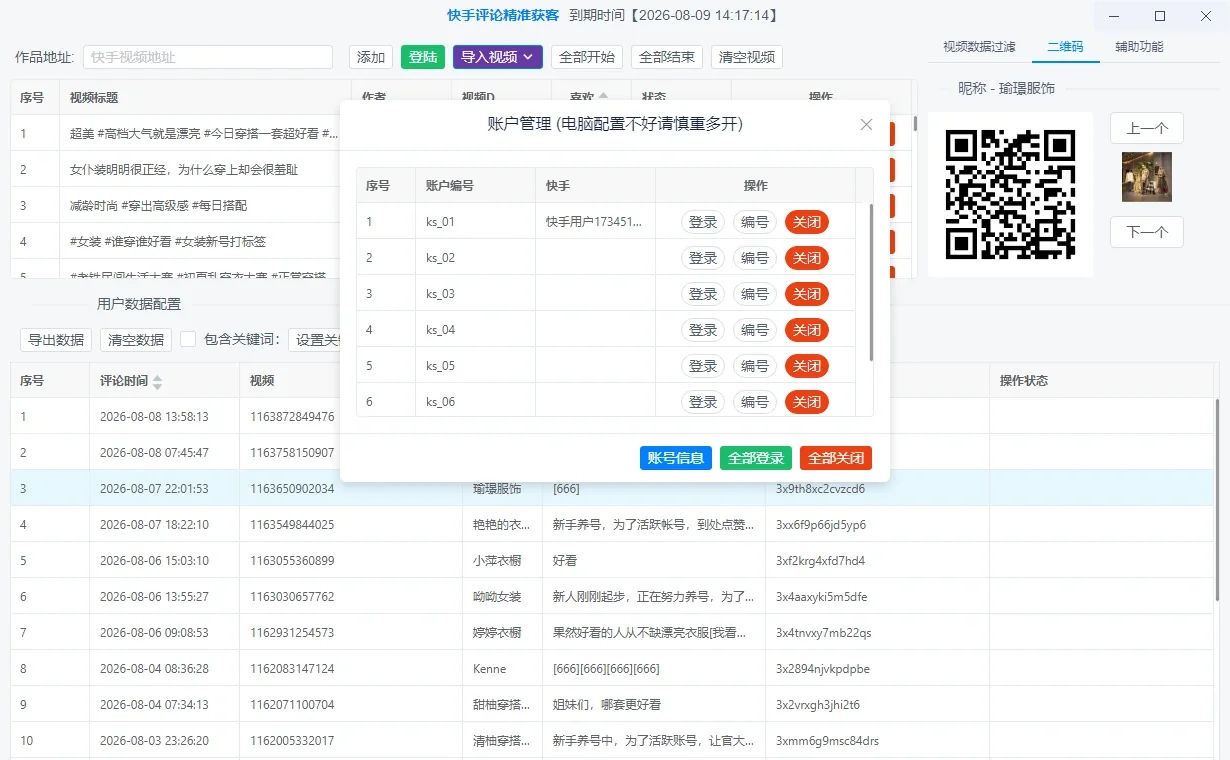Click 关闭 for account ks_03

coord(807,294)
